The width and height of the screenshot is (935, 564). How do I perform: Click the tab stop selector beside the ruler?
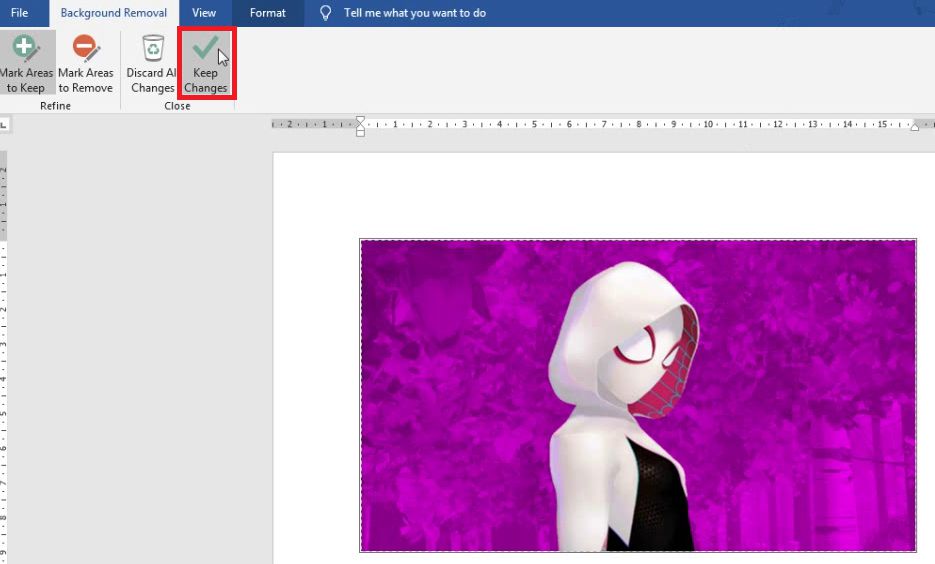4,125
